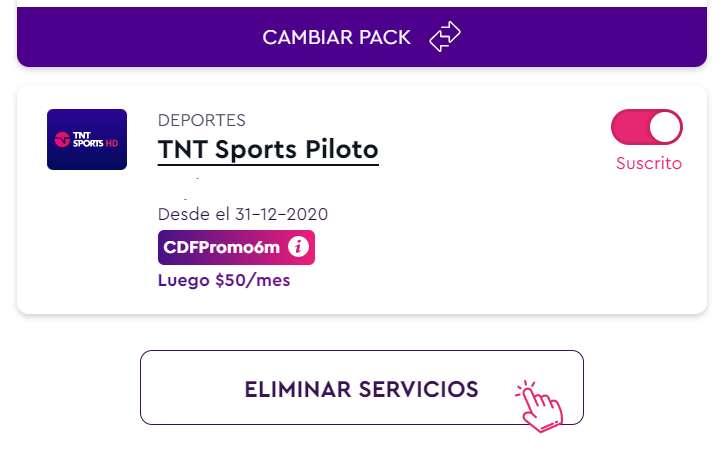The height and width of the screenshot is (459, 724).
Task: Click the swap arrows icon beside Cambiar Pack
Action: (x=444, y=38)
